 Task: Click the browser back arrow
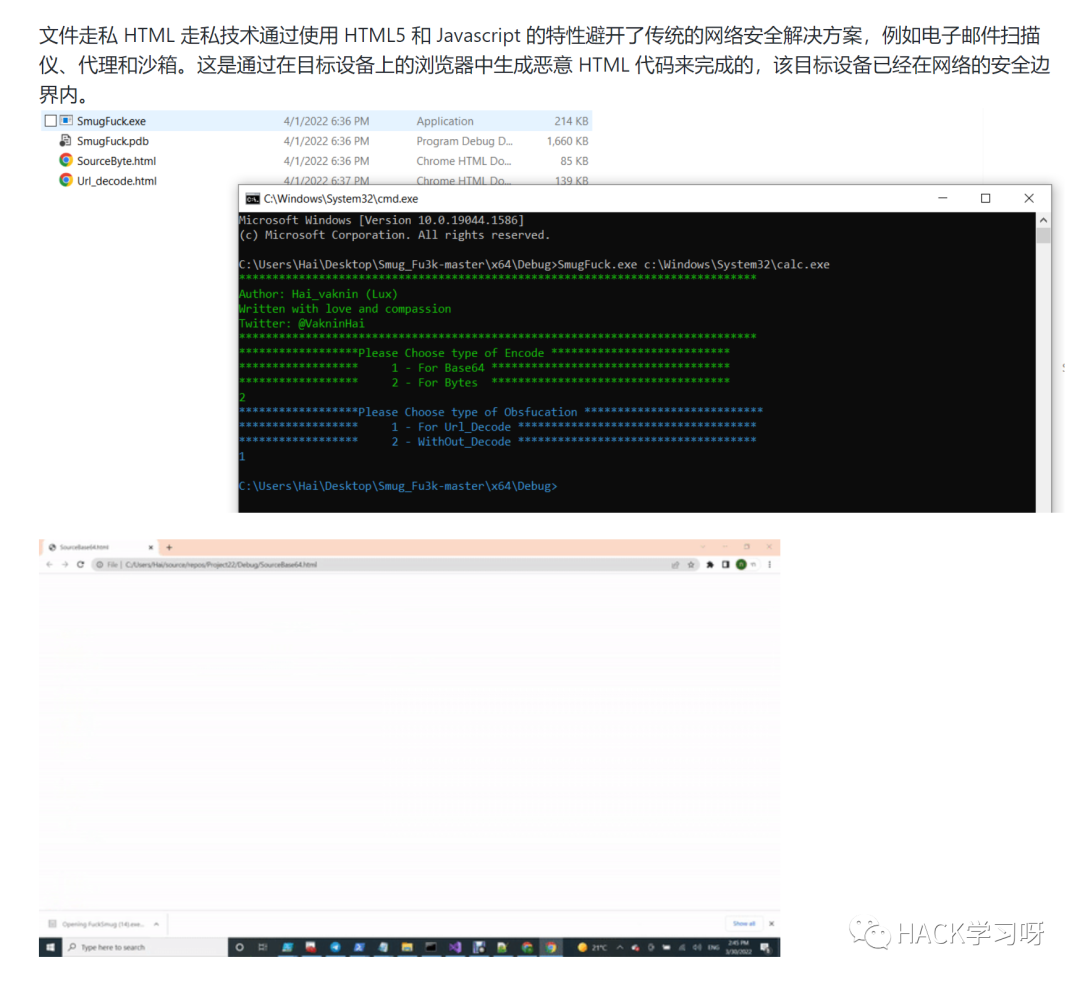click(49, 565)
